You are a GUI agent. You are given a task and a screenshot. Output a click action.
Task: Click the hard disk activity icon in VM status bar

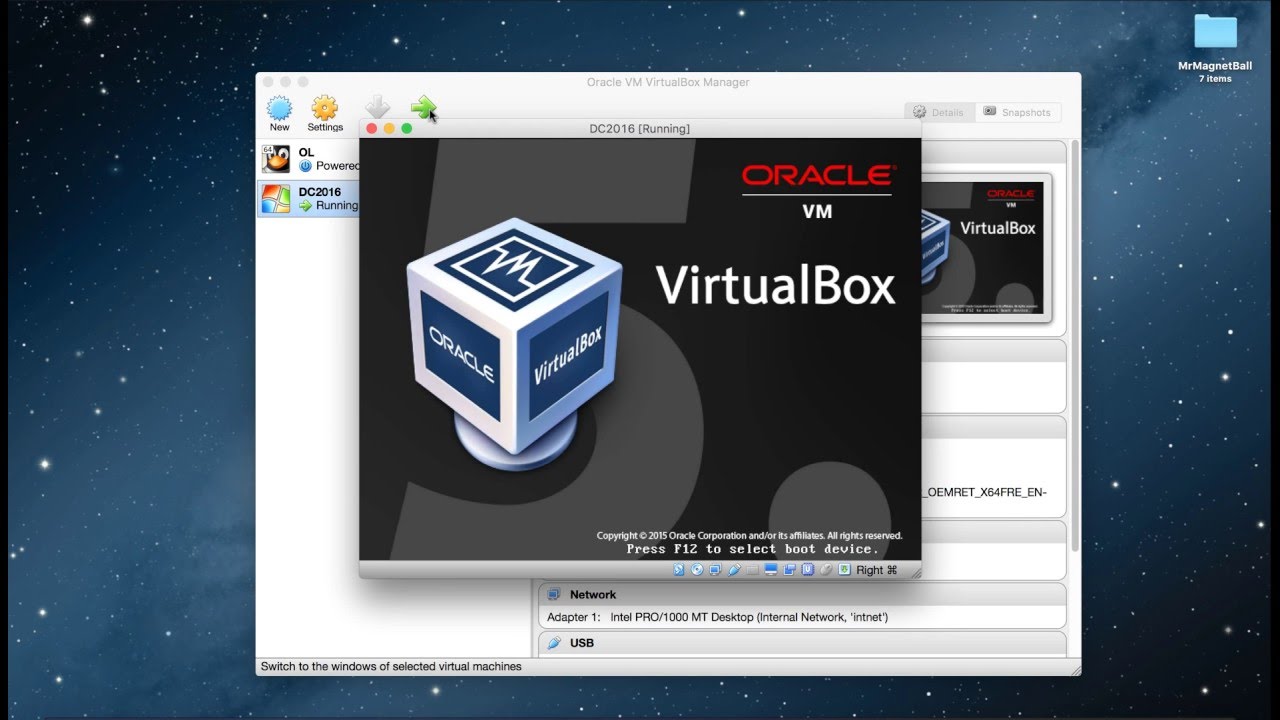679,570
